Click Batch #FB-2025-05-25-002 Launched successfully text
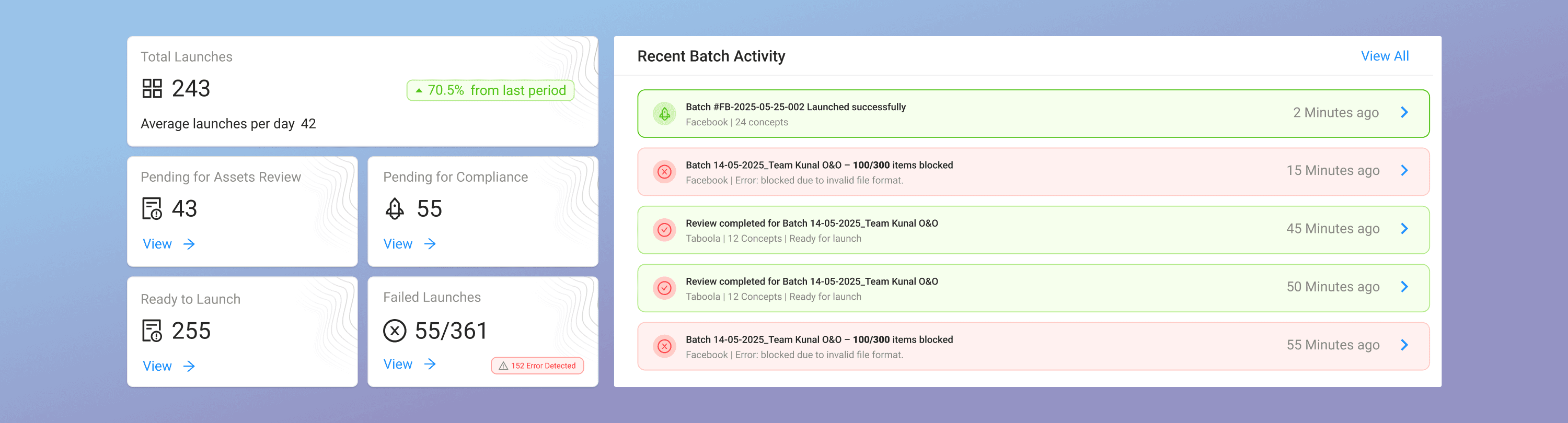This screenshot has height=423, width=1568. pos(795,107)
